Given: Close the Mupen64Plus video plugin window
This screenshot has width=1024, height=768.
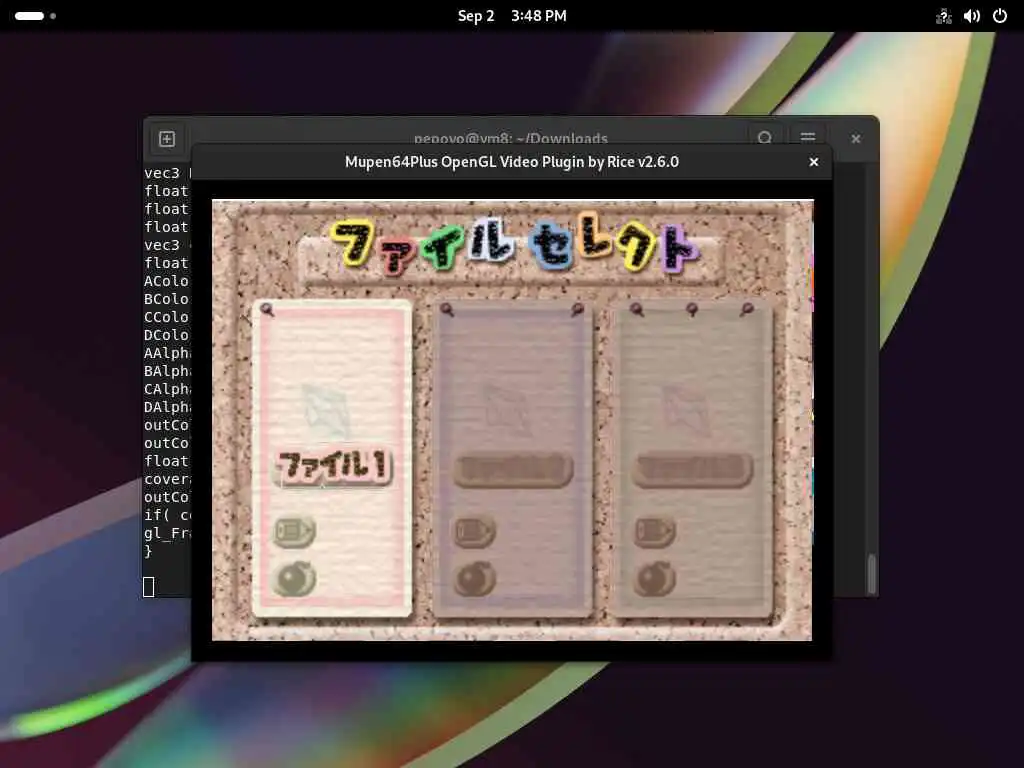Looking at the screenshot, I should point(814,162).
